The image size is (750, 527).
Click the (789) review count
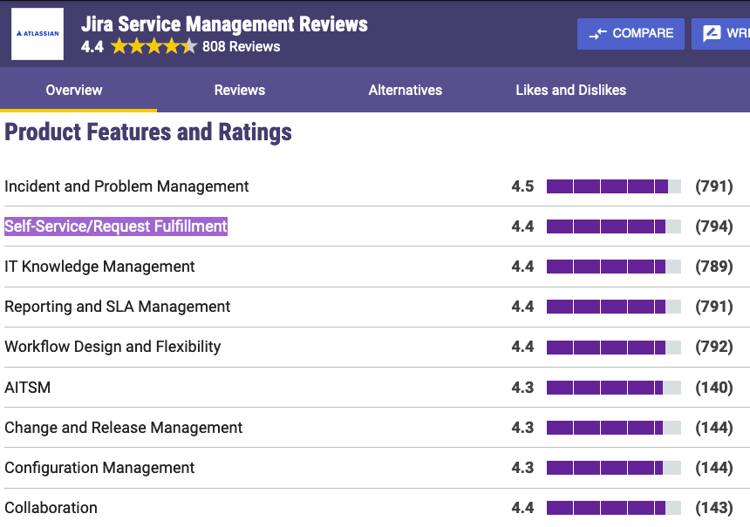714,266
